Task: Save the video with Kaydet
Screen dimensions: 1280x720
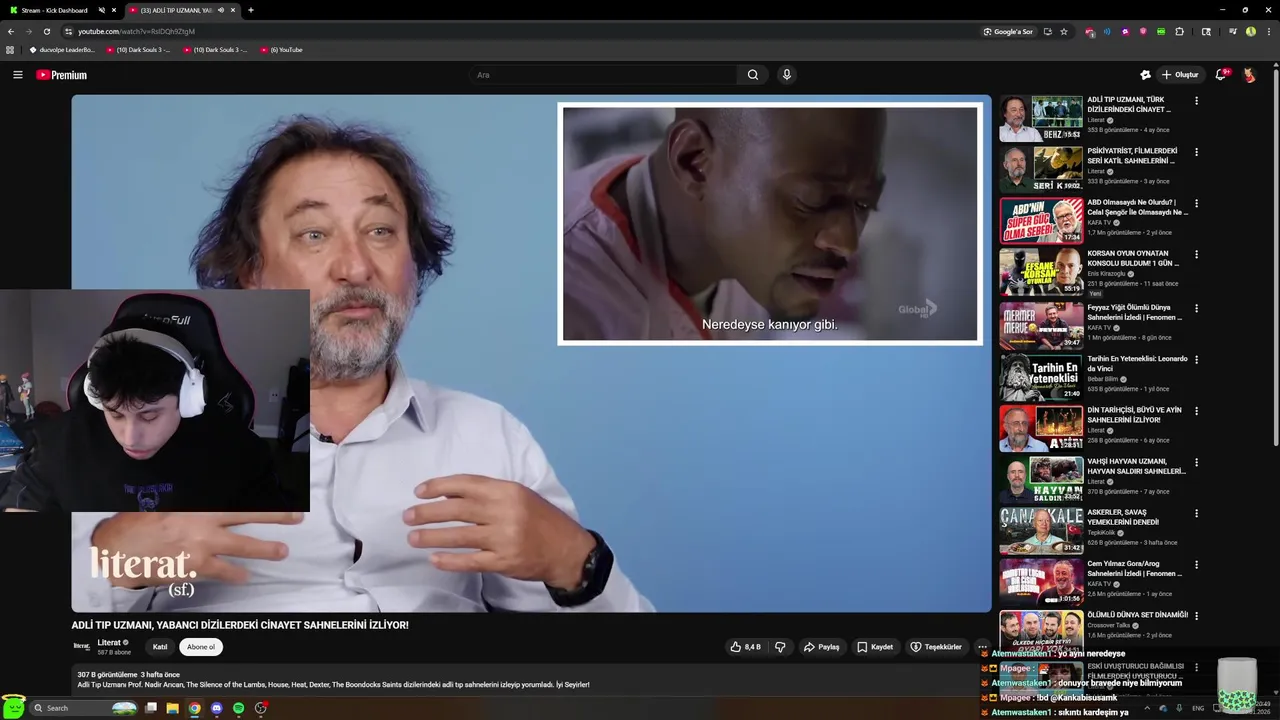Action: pyautogui.click(x=875, y=647)
